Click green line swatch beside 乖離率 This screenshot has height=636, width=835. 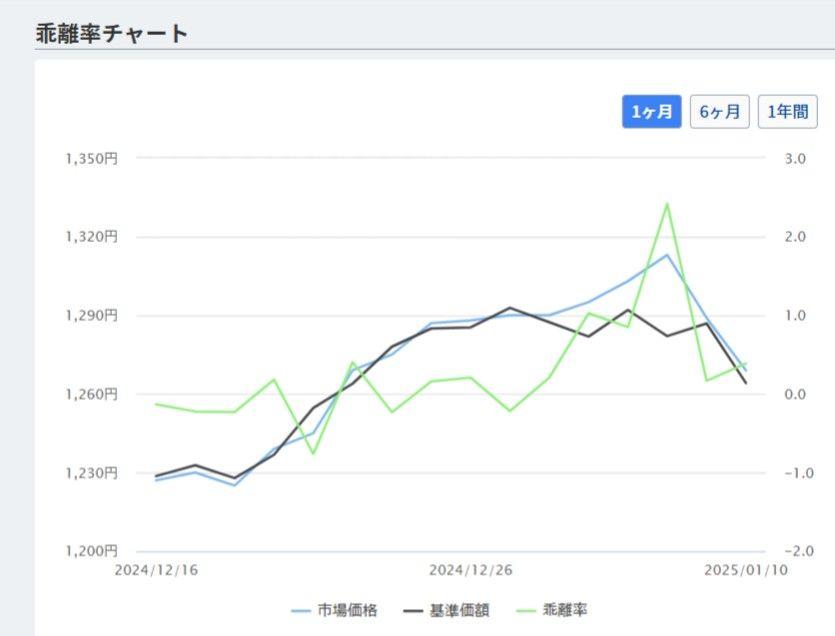coord(527,610)
